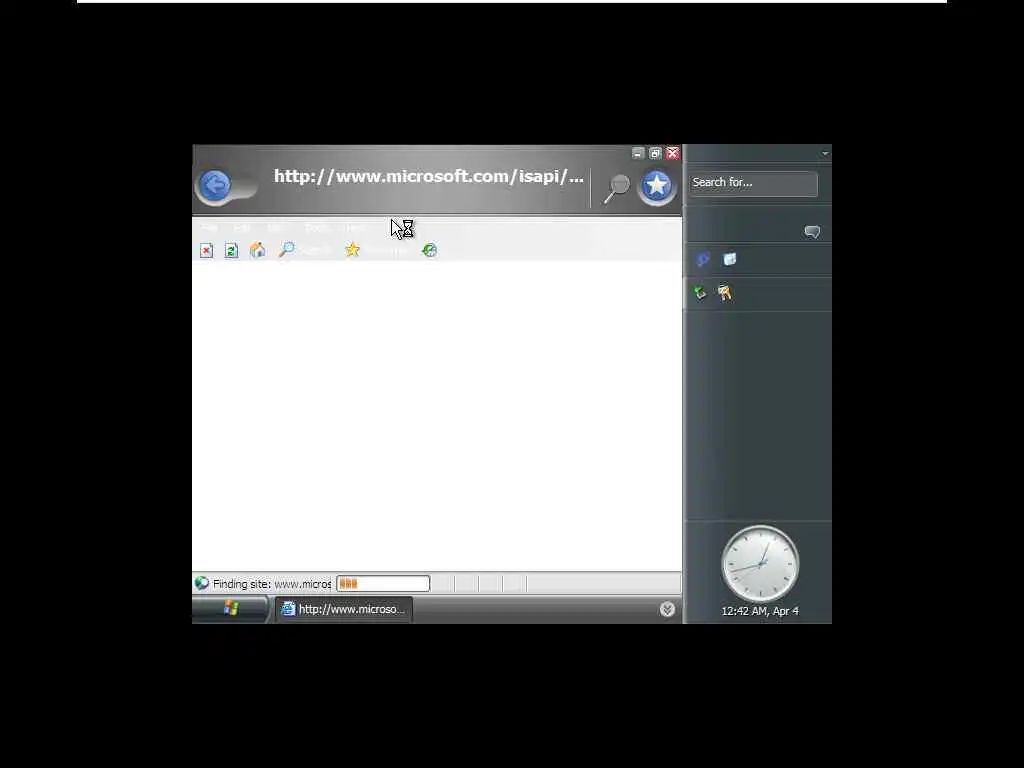The image size is (1024, 768).
Task: Open Search in the browser toolbar
Action: tap(305, 249)
